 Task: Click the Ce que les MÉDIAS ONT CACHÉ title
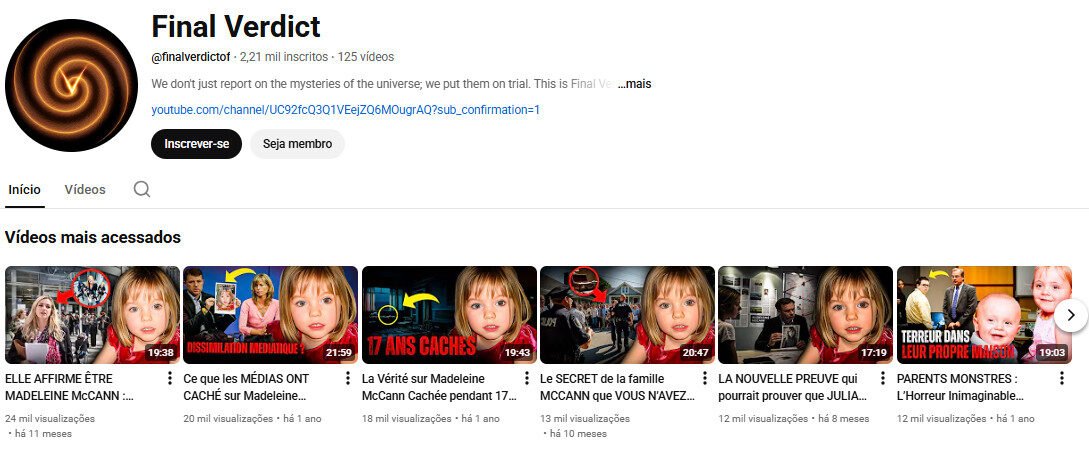point(256,387)
